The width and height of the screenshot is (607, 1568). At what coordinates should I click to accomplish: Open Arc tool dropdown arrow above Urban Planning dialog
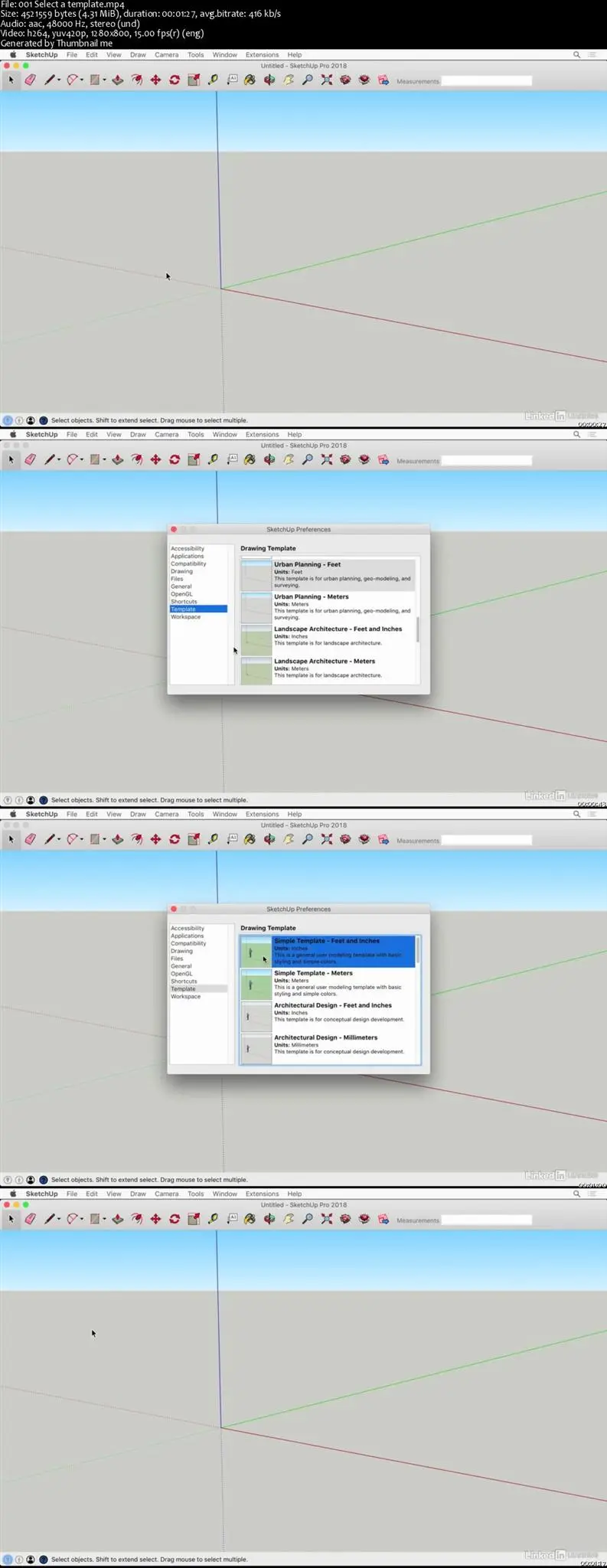coord(82,460)
